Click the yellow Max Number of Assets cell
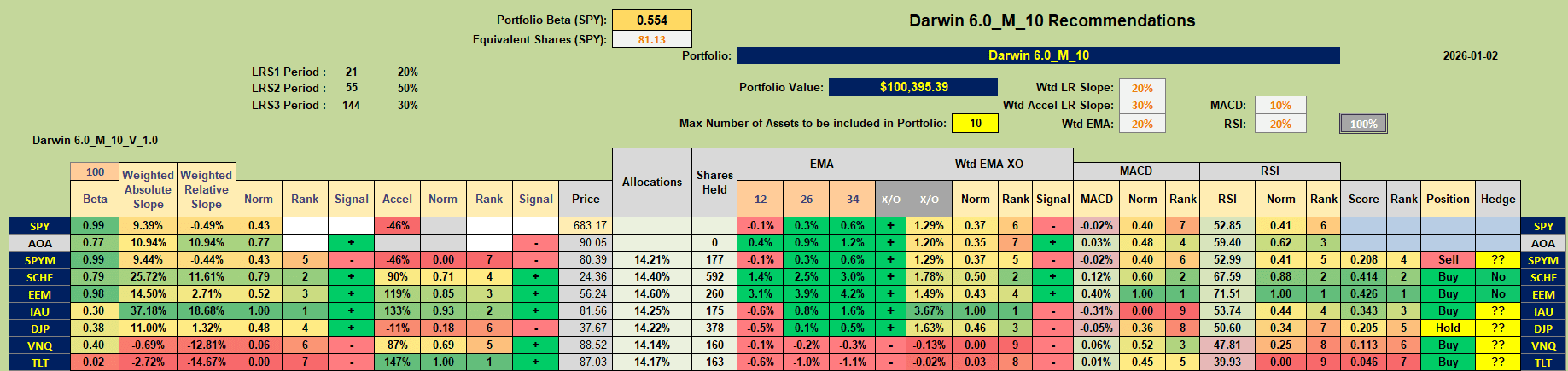Image resolution: width=1568 pixels, height=371 pixels. pyautogui.click(x=975, y=123)
